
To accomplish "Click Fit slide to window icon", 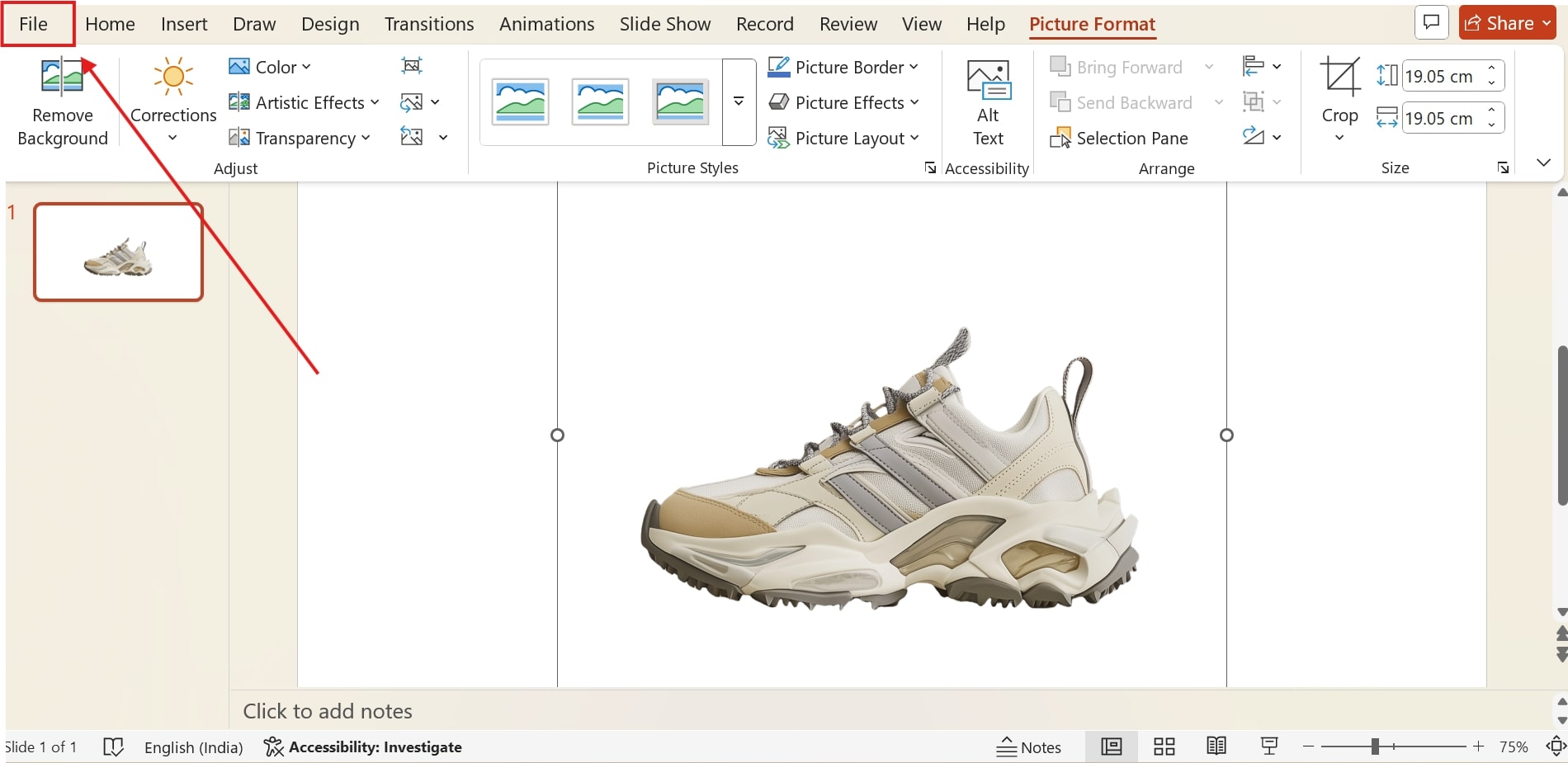I will [x=1556, y=747].
